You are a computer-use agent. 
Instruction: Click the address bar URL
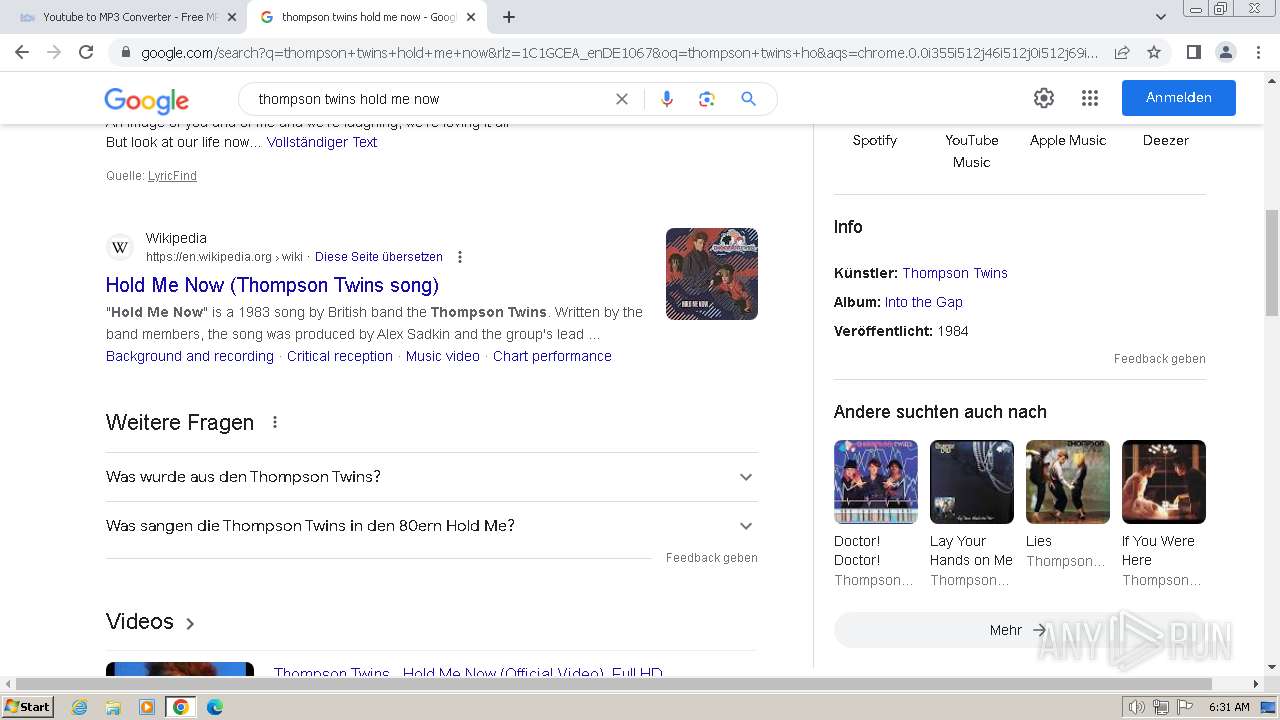click(x=619, y=52)
